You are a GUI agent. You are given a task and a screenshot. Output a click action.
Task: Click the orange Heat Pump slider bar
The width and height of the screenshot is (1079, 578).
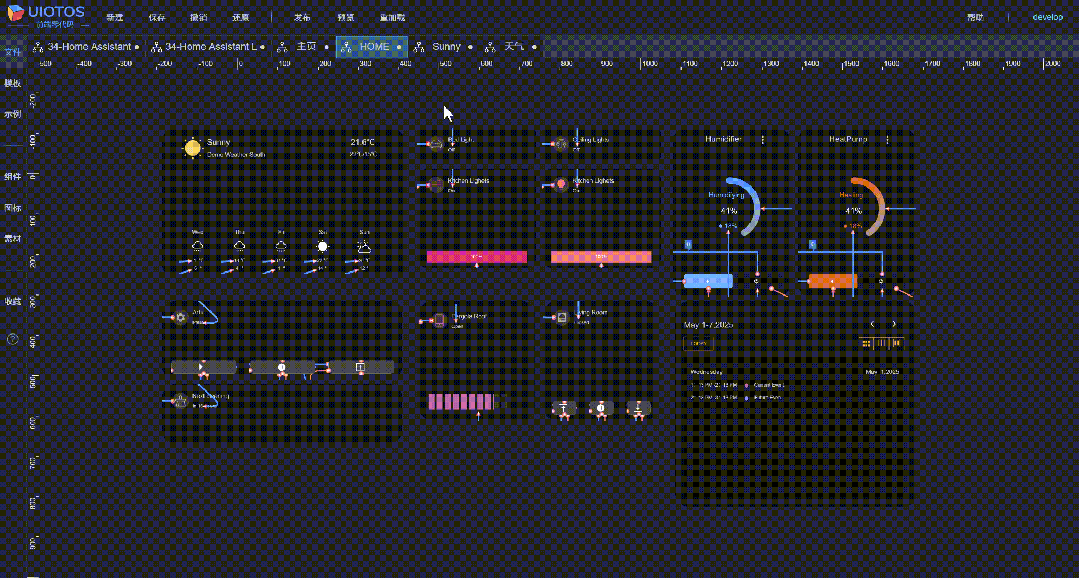(x=833, y=281)
